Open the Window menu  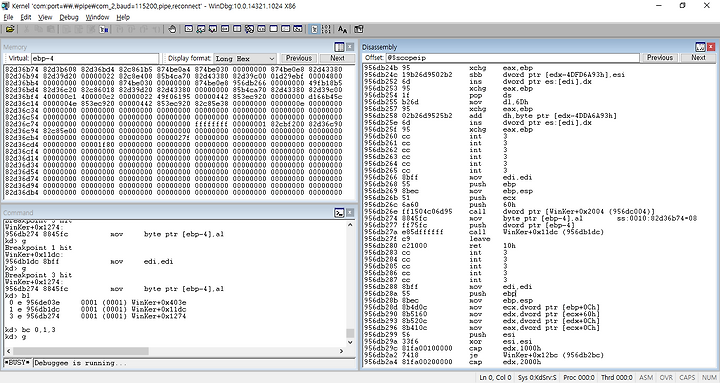coord(97,17)
